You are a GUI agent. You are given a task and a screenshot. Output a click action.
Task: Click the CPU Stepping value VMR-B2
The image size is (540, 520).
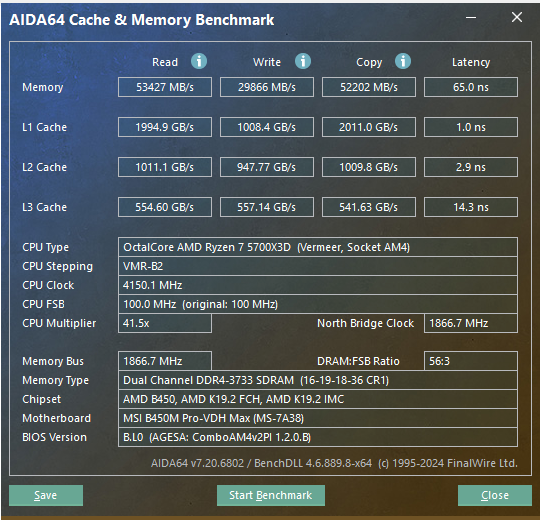tap(318, 266)
